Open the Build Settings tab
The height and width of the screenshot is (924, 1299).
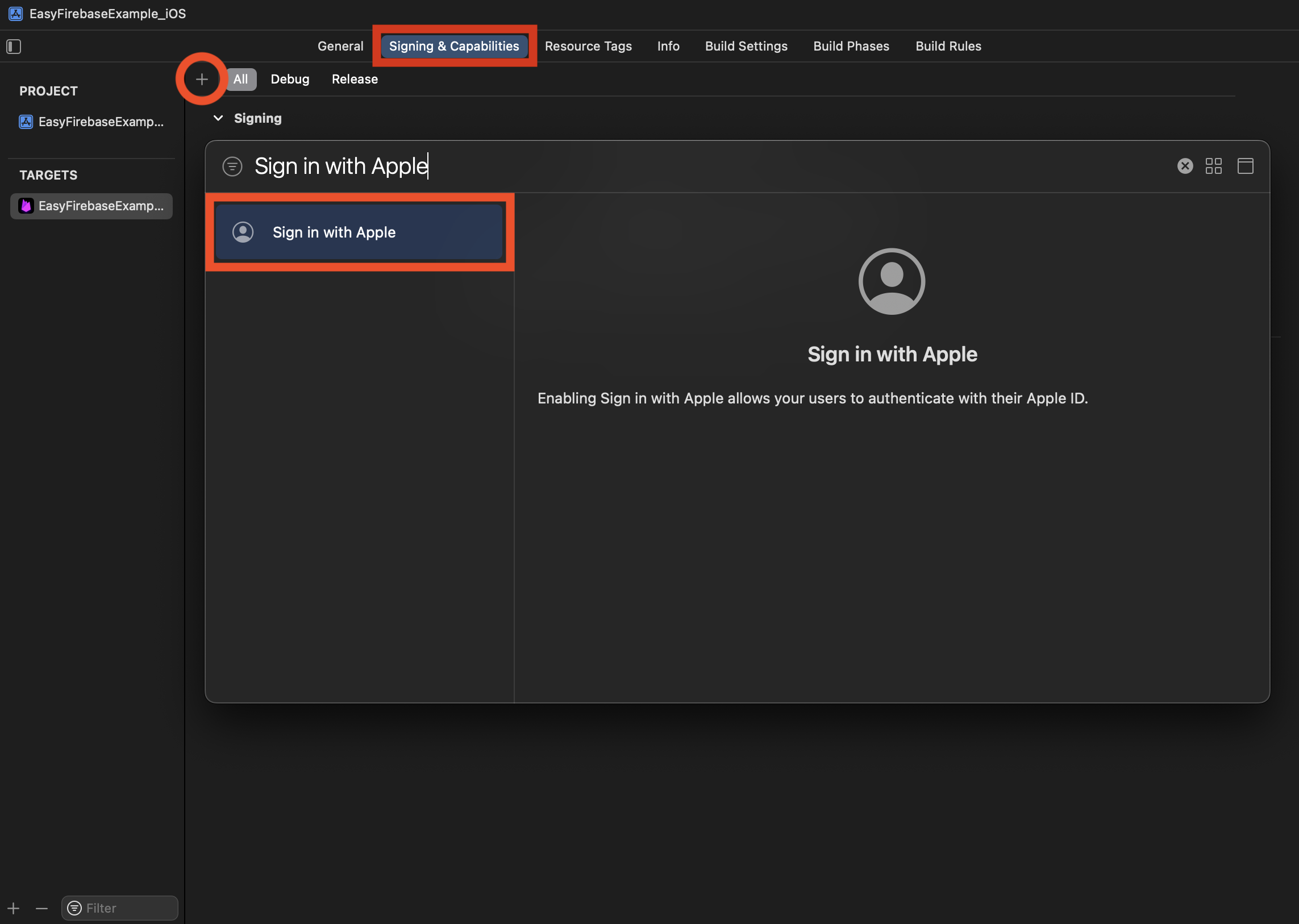click(746, 46)
